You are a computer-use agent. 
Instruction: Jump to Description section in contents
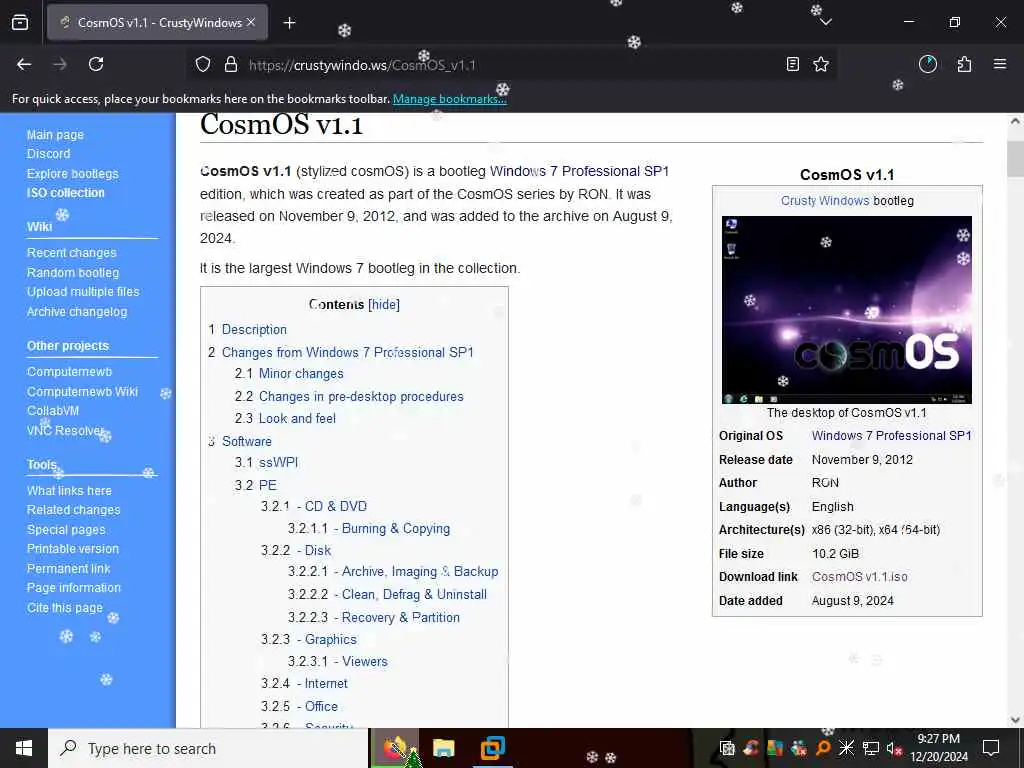point(254,330)
